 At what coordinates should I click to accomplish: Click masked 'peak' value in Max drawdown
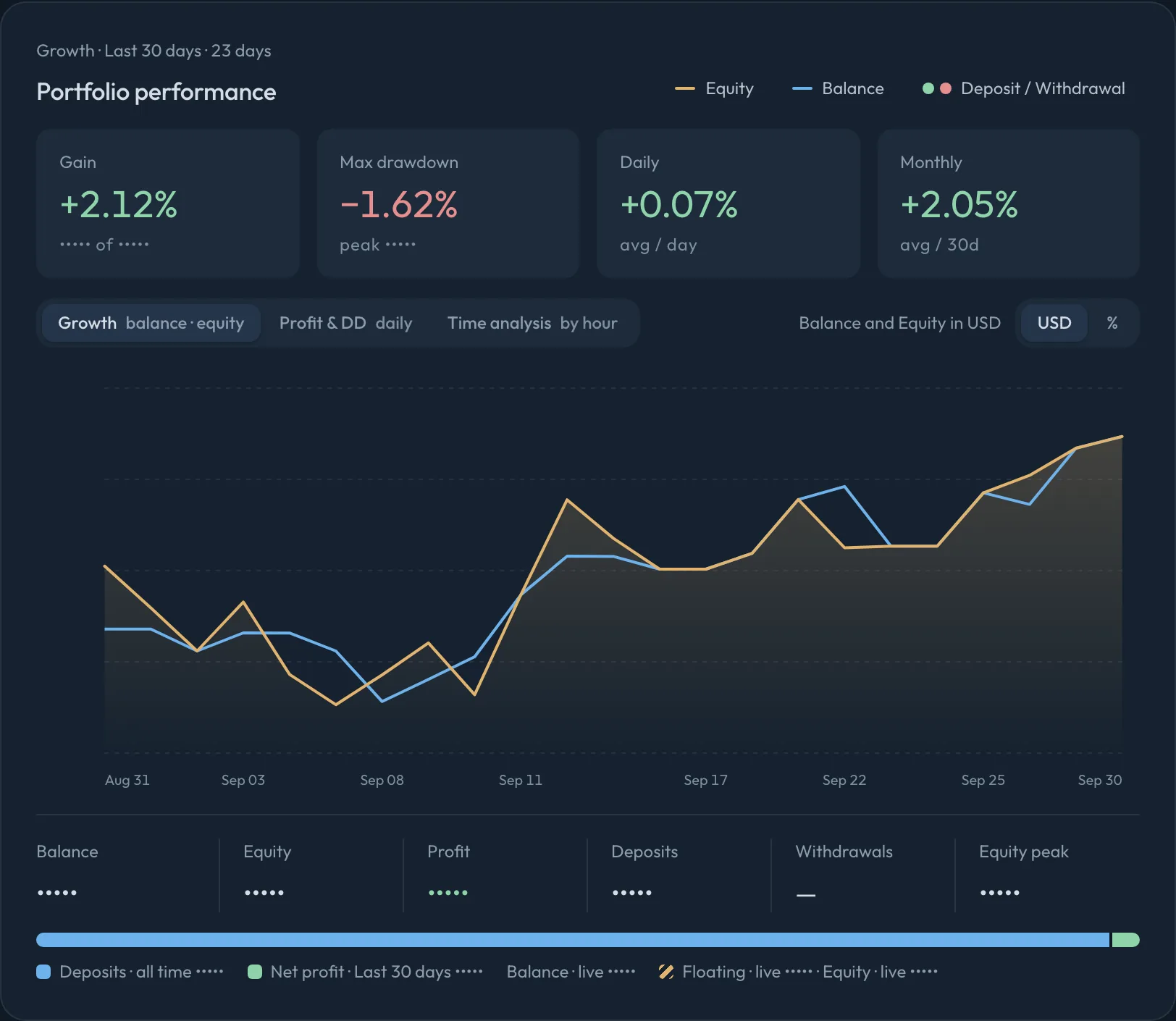[x=400, y=245]
